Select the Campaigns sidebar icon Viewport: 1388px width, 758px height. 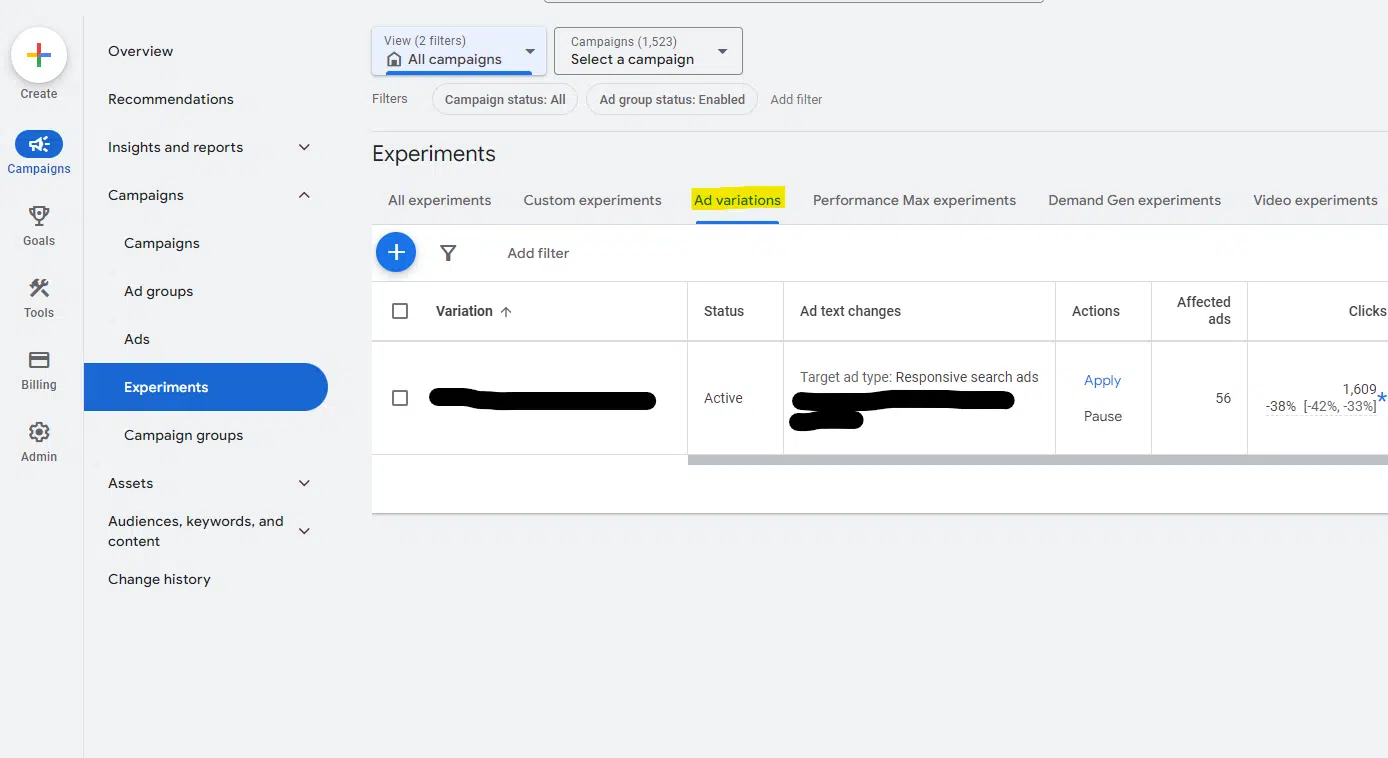pyautogui.click(x=38, y=143)
